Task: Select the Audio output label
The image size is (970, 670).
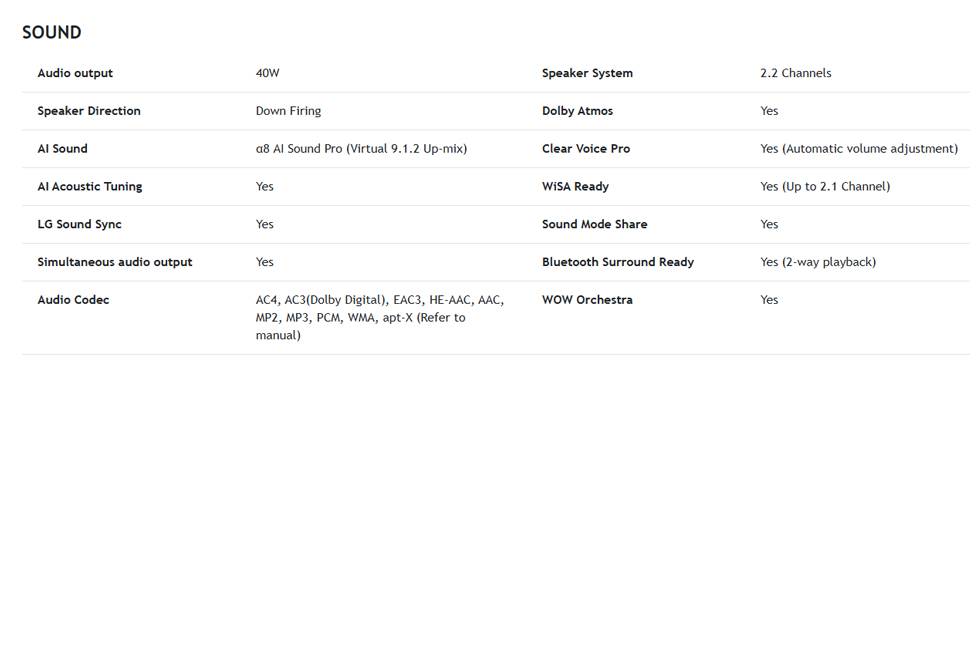Action: (x=75, y=73)
